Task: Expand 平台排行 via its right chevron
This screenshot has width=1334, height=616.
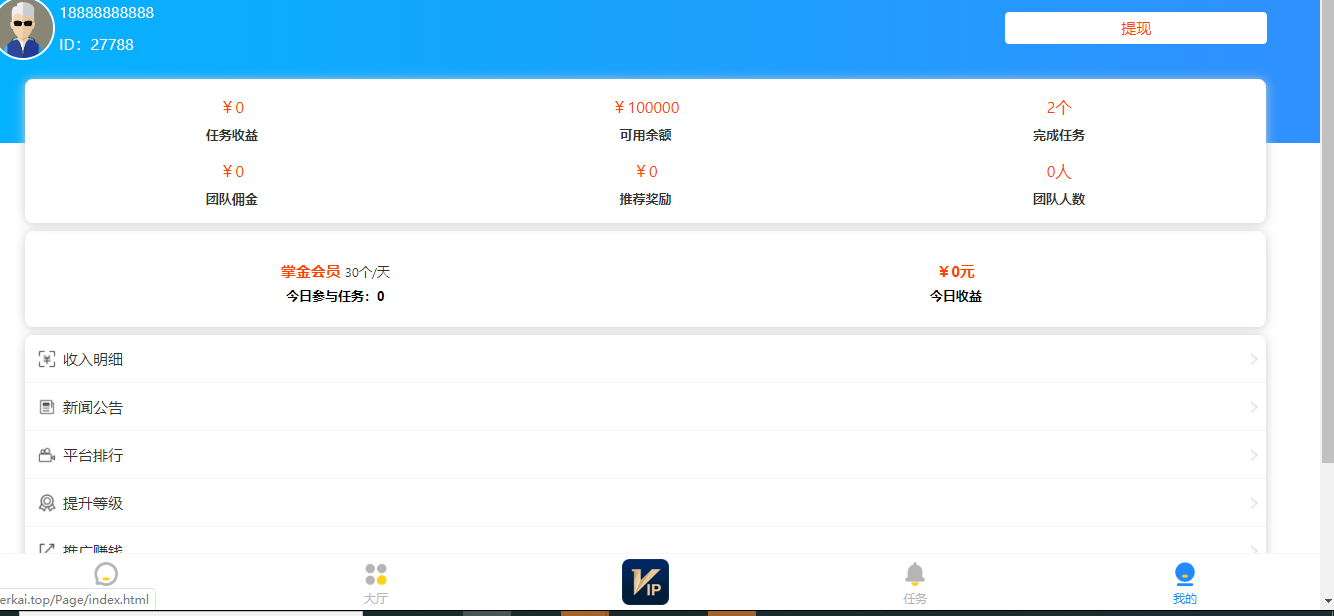Action: click(x=1254, y=455)
